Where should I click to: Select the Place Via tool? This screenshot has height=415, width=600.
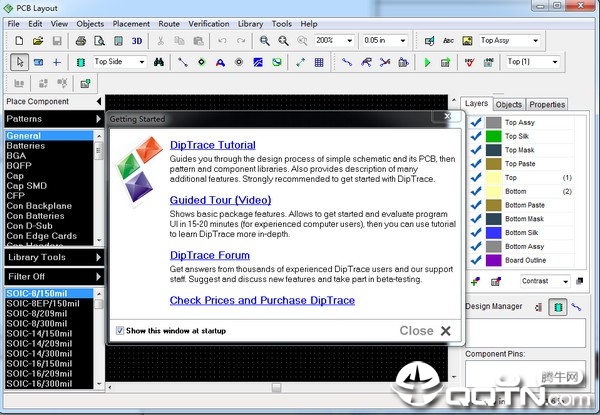point(239,62)
